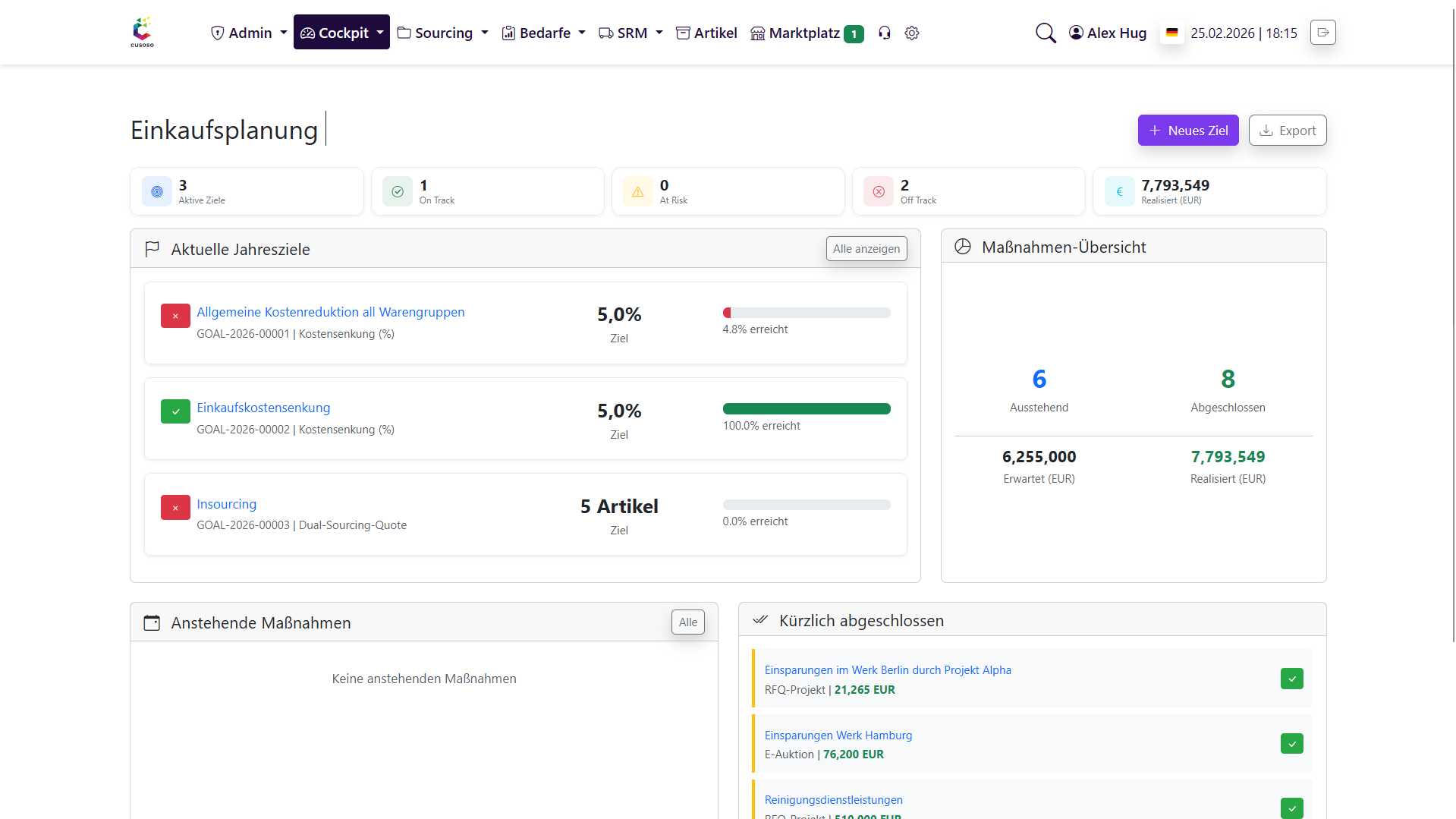Click the 0.0% erreicht progress bar
Viewport: 1456px width, 819px height.
[807, 505]
